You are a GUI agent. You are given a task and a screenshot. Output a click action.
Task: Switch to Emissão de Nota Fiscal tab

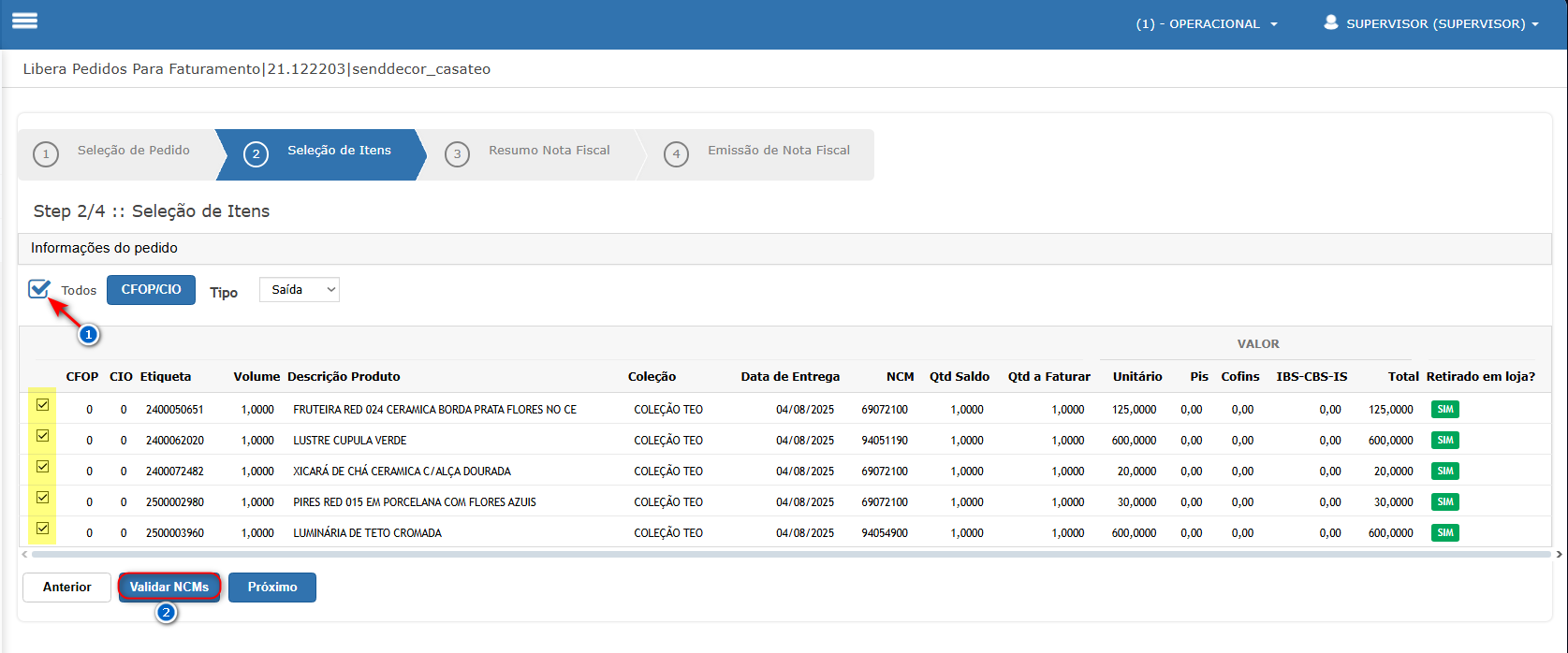778,151
